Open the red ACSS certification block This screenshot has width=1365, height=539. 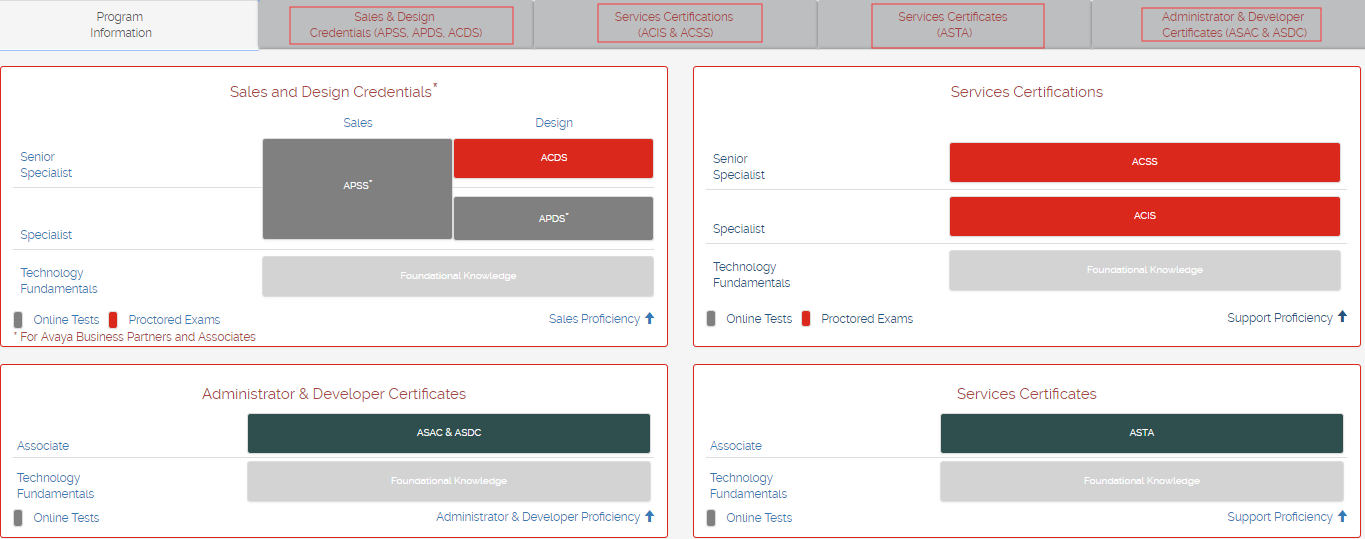click(1144, 162)
